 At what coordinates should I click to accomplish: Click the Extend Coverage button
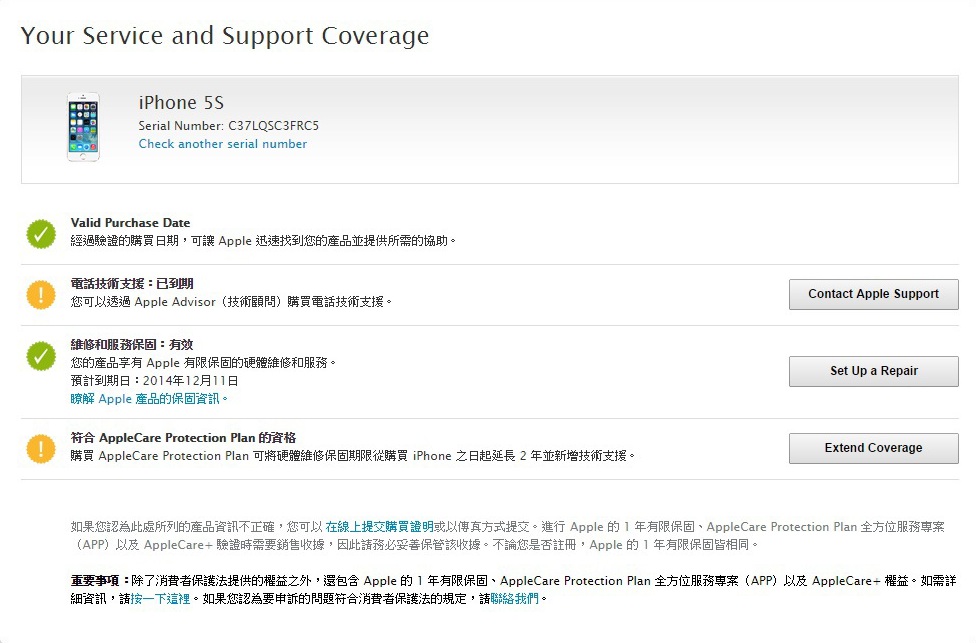point(873,448)
